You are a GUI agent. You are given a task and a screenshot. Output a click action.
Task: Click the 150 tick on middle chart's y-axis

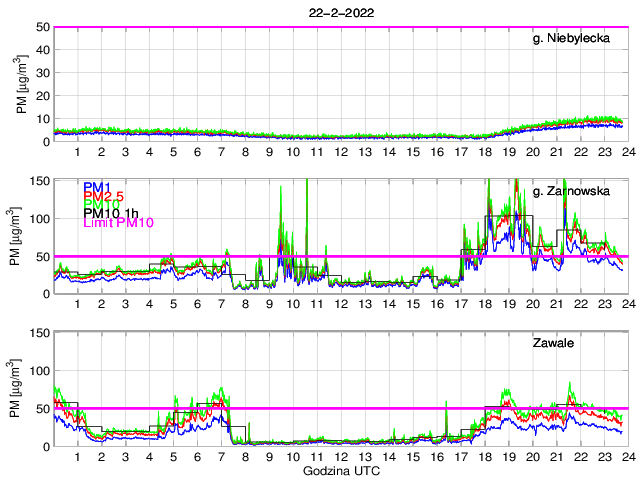tap(39, 180)
